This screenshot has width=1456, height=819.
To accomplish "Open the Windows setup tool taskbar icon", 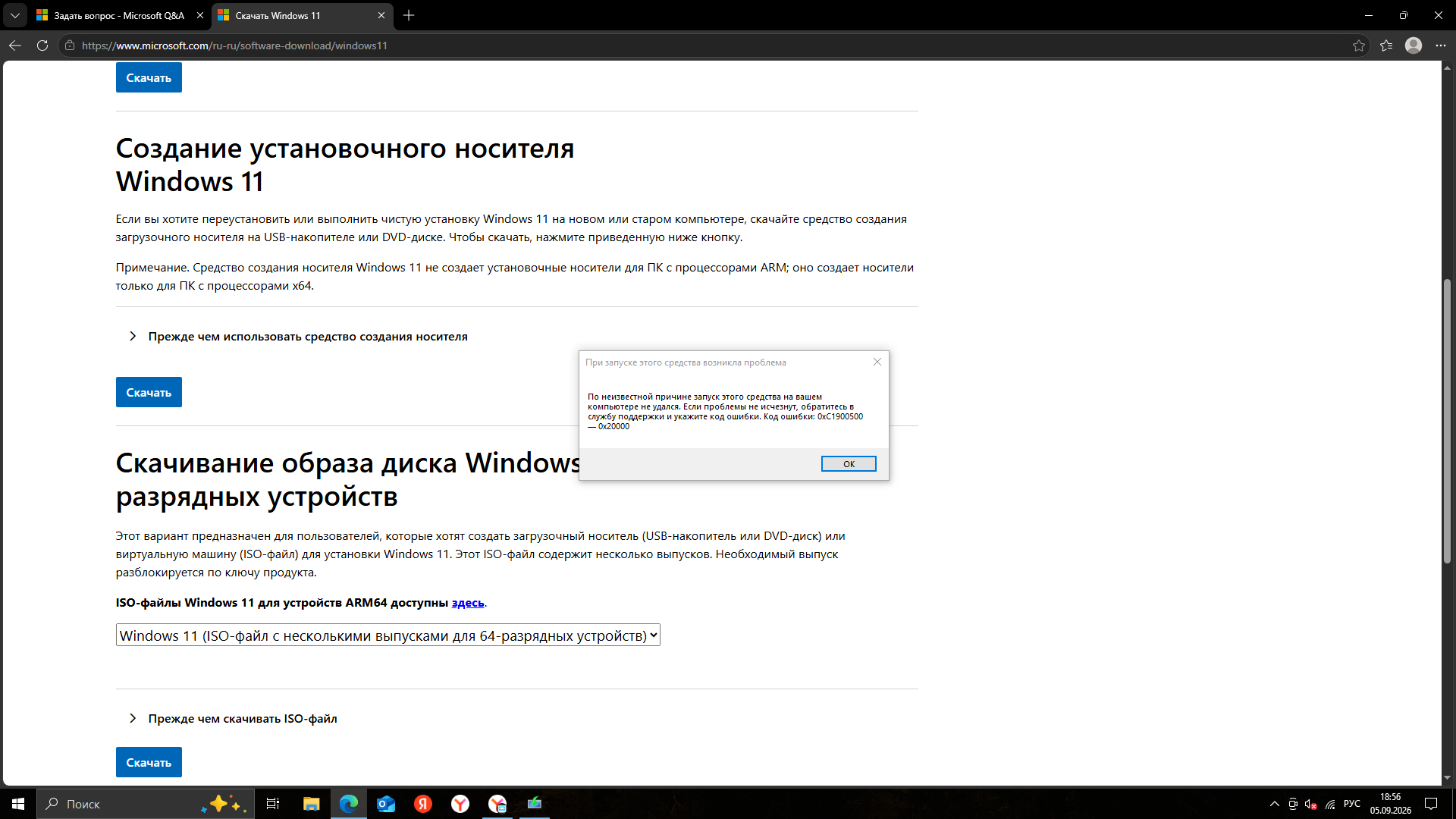I will [535, 804].
